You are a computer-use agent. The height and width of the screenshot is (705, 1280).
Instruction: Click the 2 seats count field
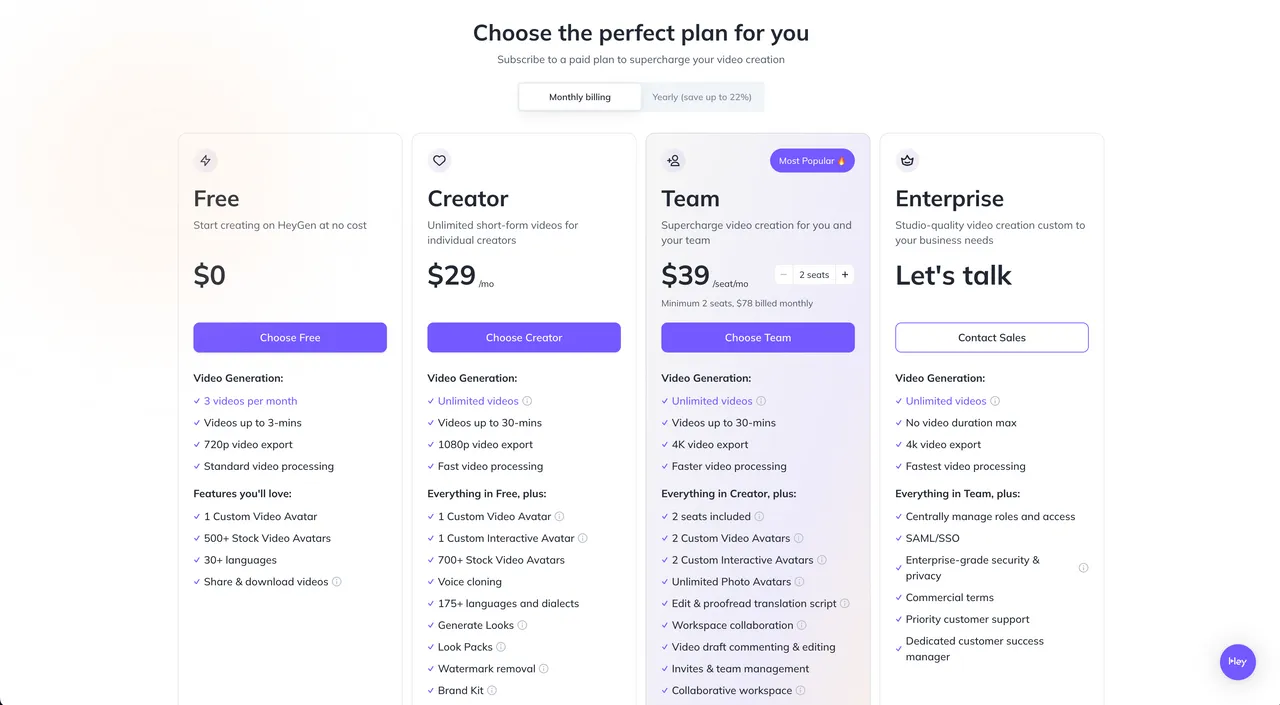tap(814, 275)
